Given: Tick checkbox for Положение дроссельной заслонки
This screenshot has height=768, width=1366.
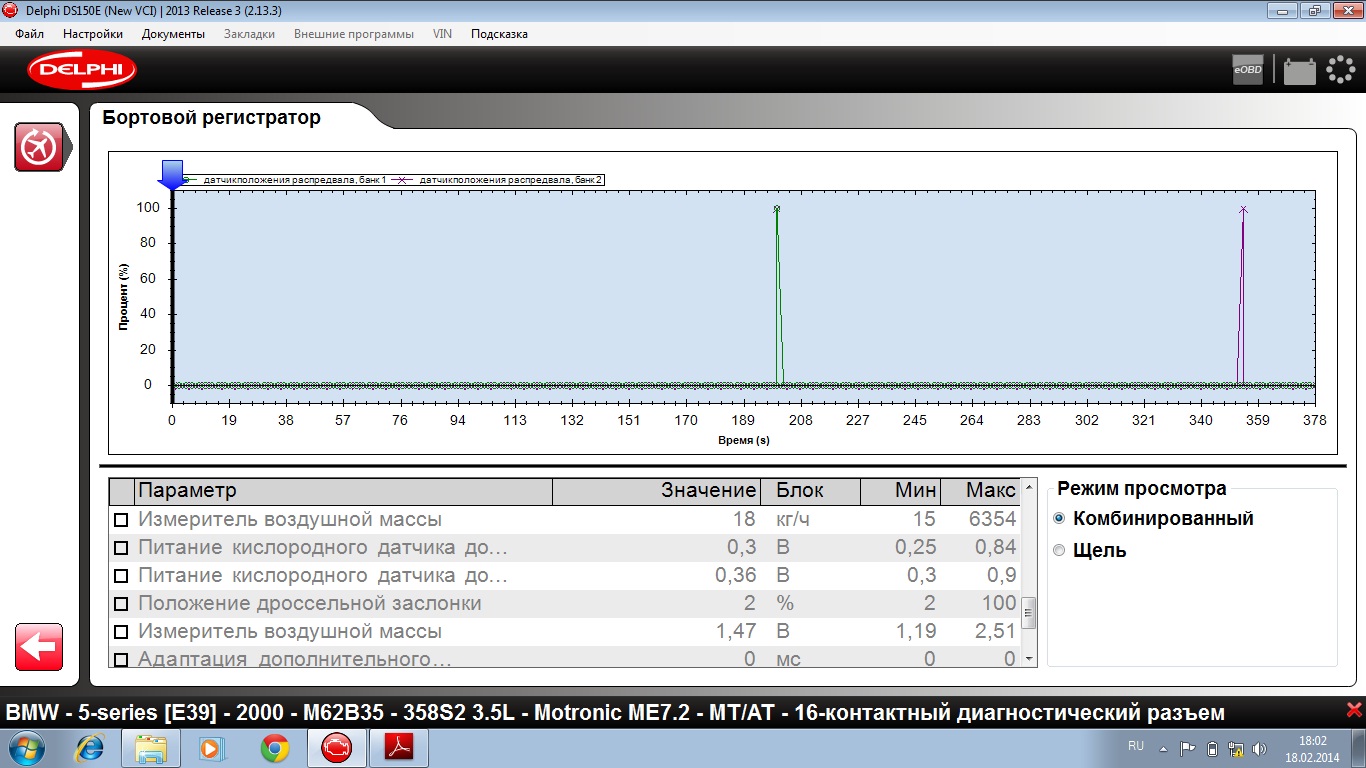Looking at the screenshot, I should pyautogui.click(x=121, y=604).
